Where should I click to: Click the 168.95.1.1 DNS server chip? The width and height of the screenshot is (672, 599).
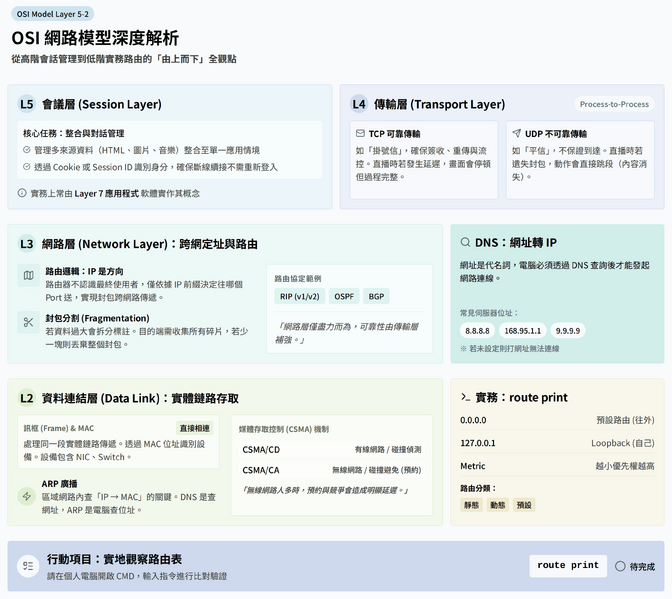pos(522,330)
